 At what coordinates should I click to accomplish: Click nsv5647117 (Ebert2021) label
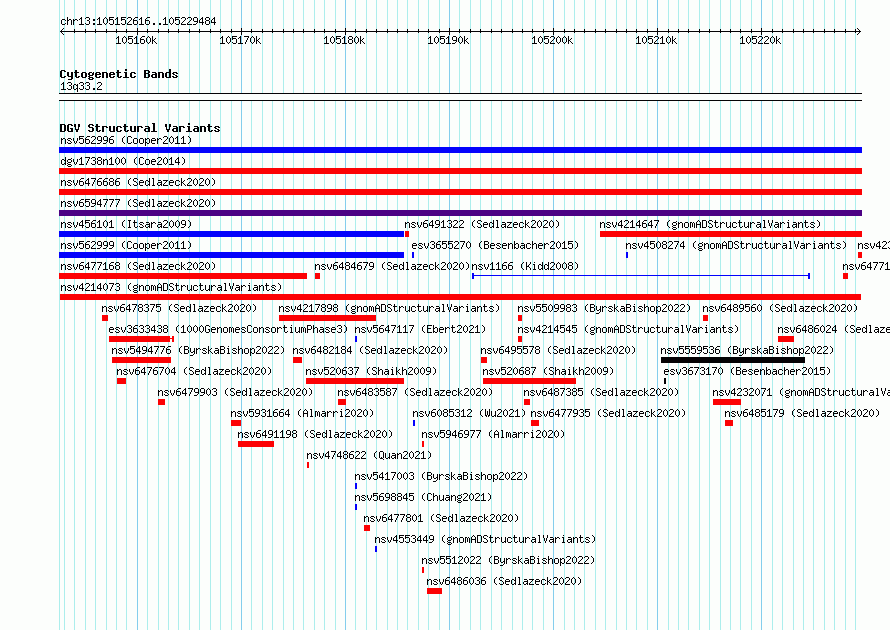click(x=420, y=329)
